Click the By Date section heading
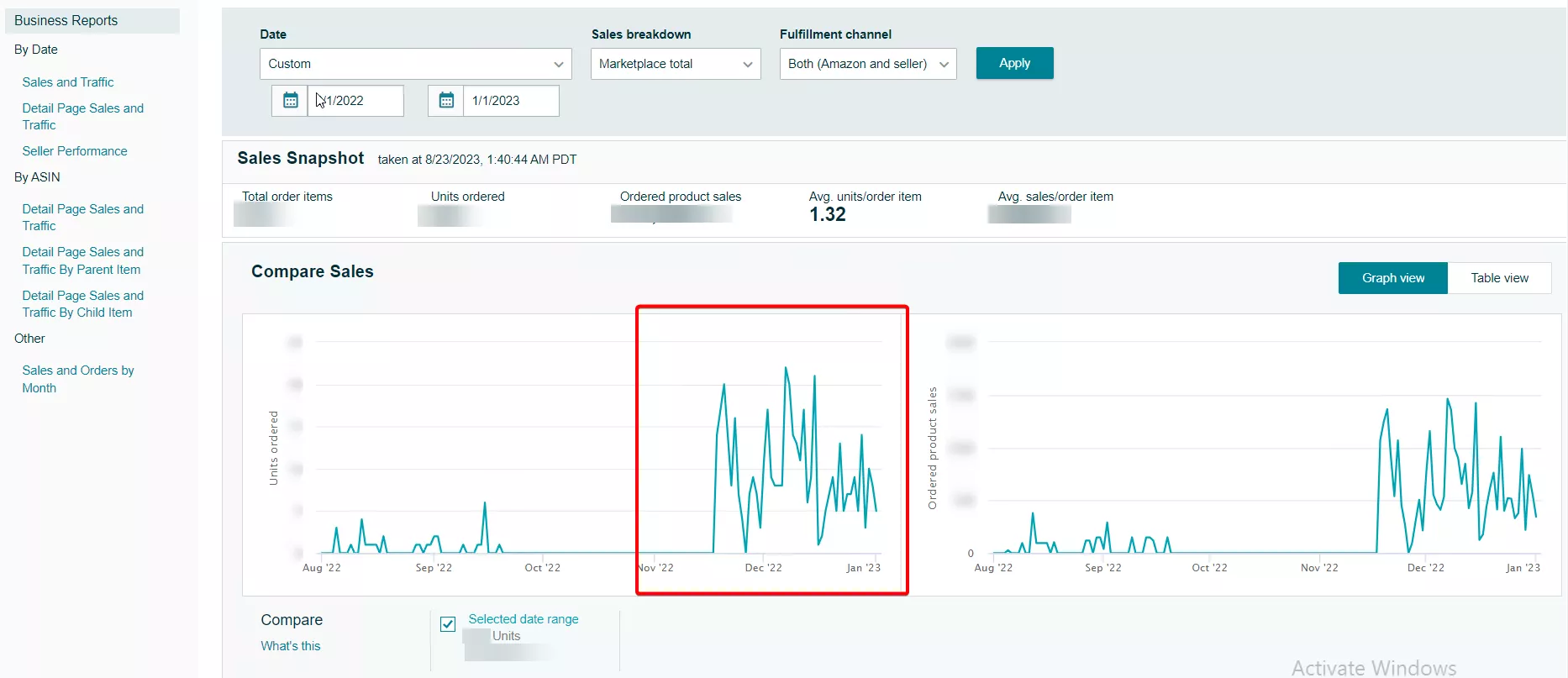1568x678 pixels. 36,50
